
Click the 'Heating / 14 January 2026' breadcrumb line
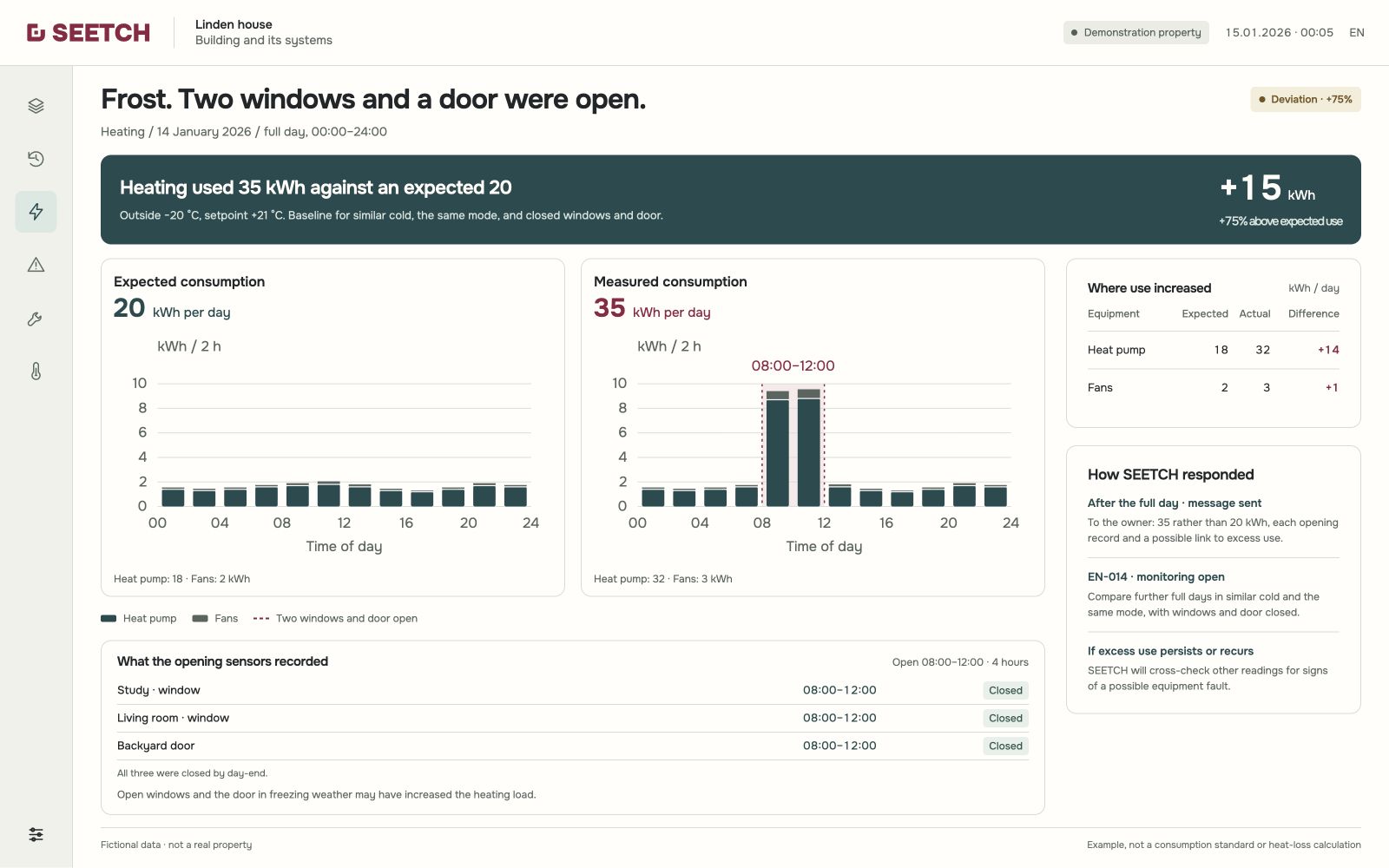coord(244,132)
